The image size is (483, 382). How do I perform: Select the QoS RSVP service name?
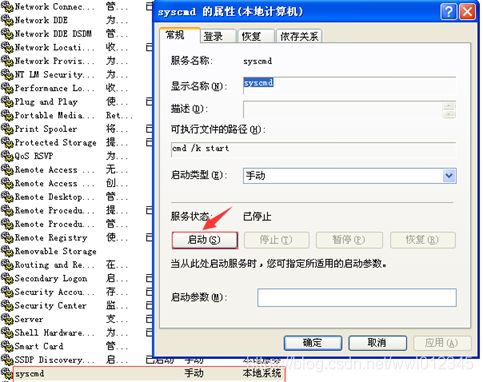point(34,156)
